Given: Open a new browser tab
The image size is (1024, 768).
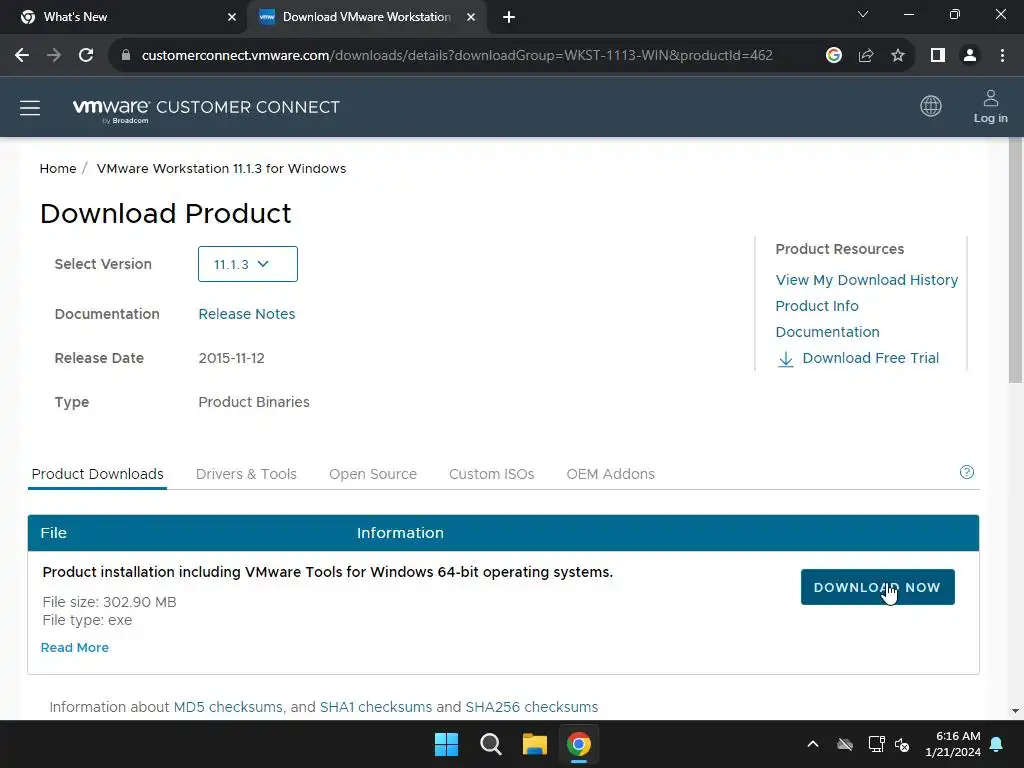Looking at the screenshot, I should [509, 18].
